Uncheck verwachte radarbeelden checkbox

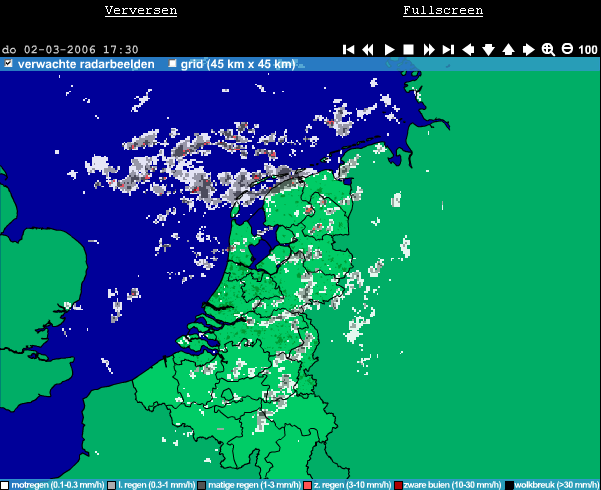click(8, 63)
